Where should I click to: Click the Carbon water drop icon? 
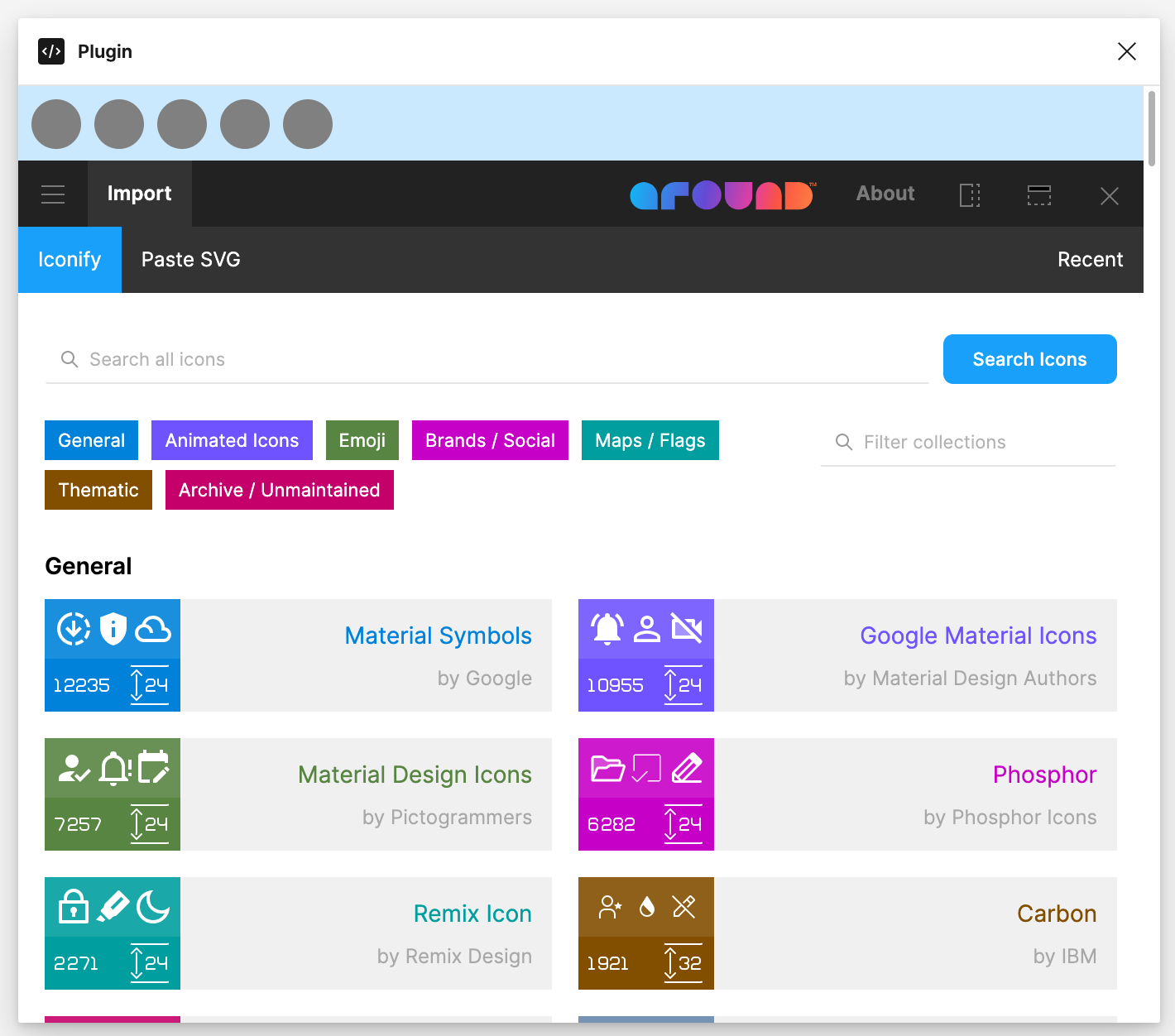pyautogui.click(x=647, y=907)
